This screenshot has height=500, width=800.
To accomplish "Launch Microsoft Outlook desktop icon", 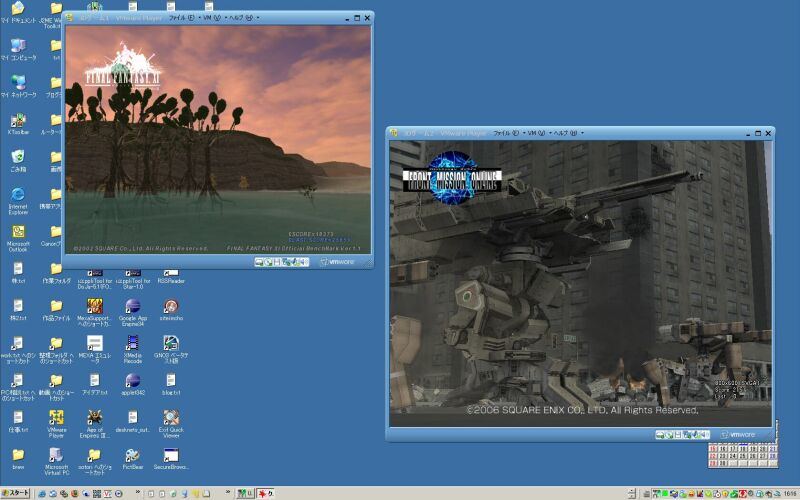I will coord(18,238).
